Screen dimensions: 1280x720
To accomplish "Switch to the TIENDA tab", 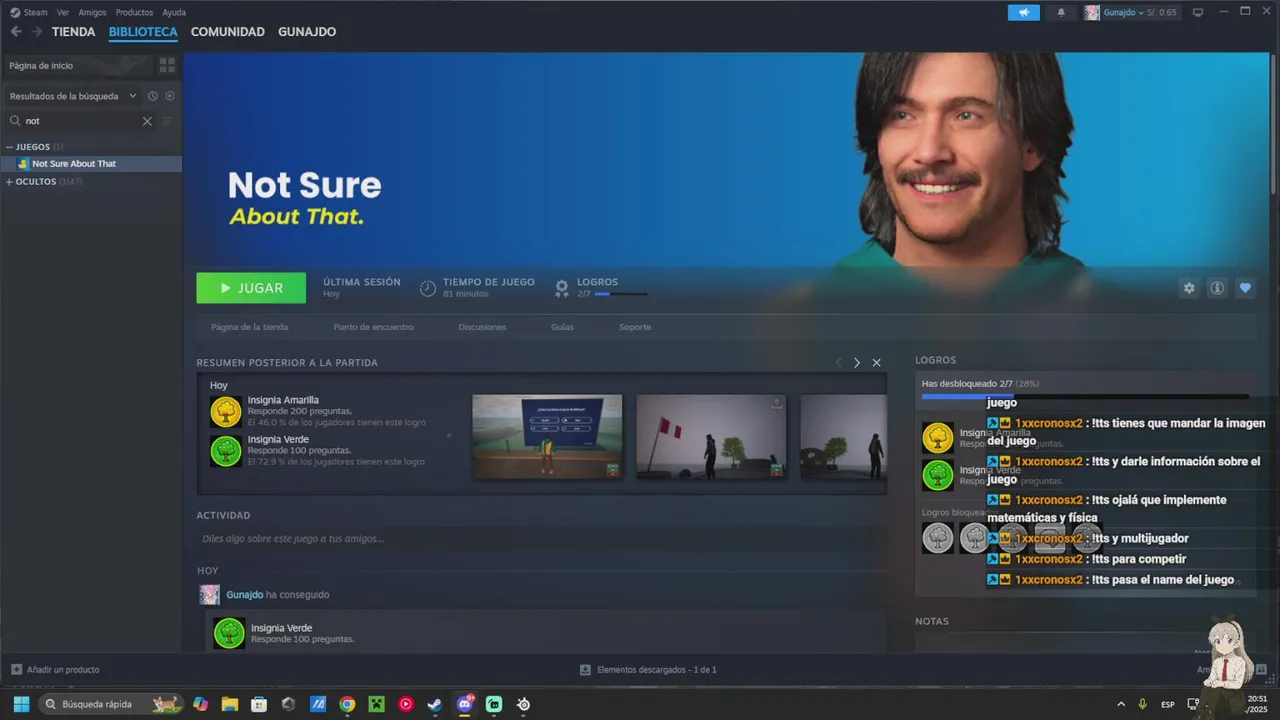I will pos(73,32).
